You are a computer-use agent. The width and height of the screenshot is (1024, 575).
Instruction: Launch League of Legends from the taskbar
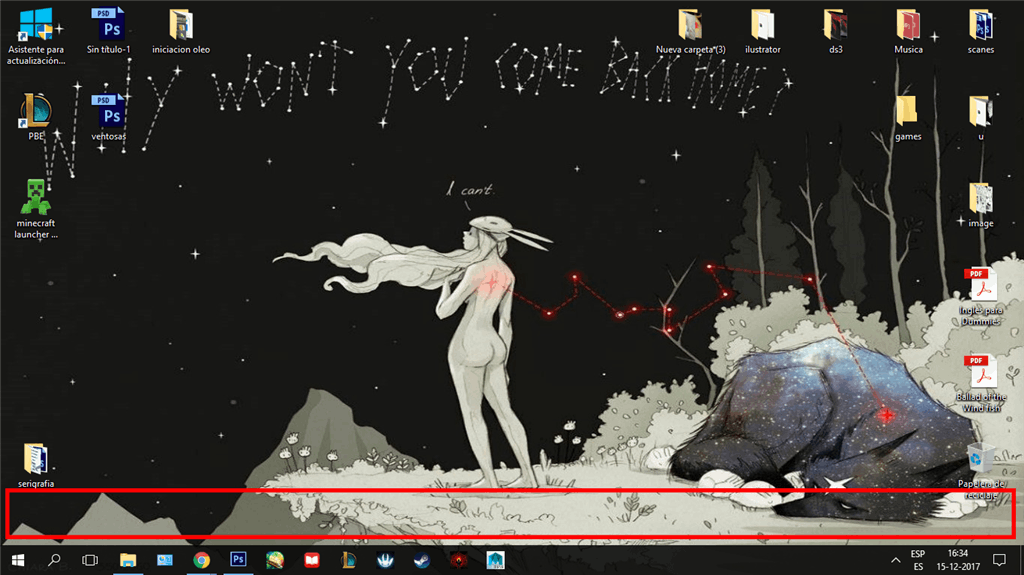pos(348,560)
